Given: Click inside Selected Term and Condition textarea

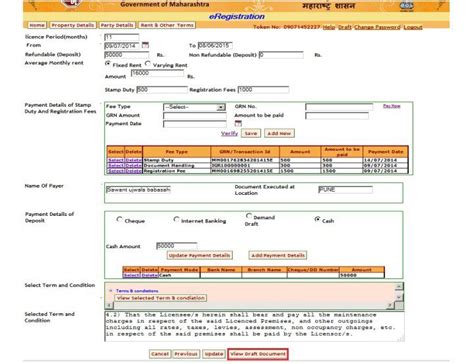Looking at the screenshot, I should (254, 327).
